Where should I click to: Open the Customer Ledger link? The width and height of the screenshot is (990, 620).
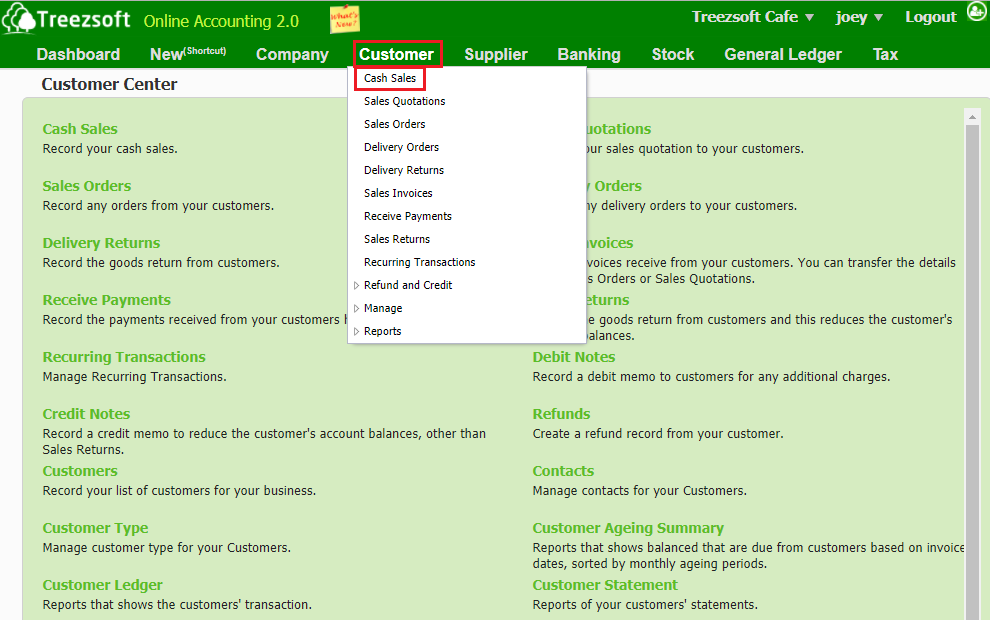[x=102, y=584]
